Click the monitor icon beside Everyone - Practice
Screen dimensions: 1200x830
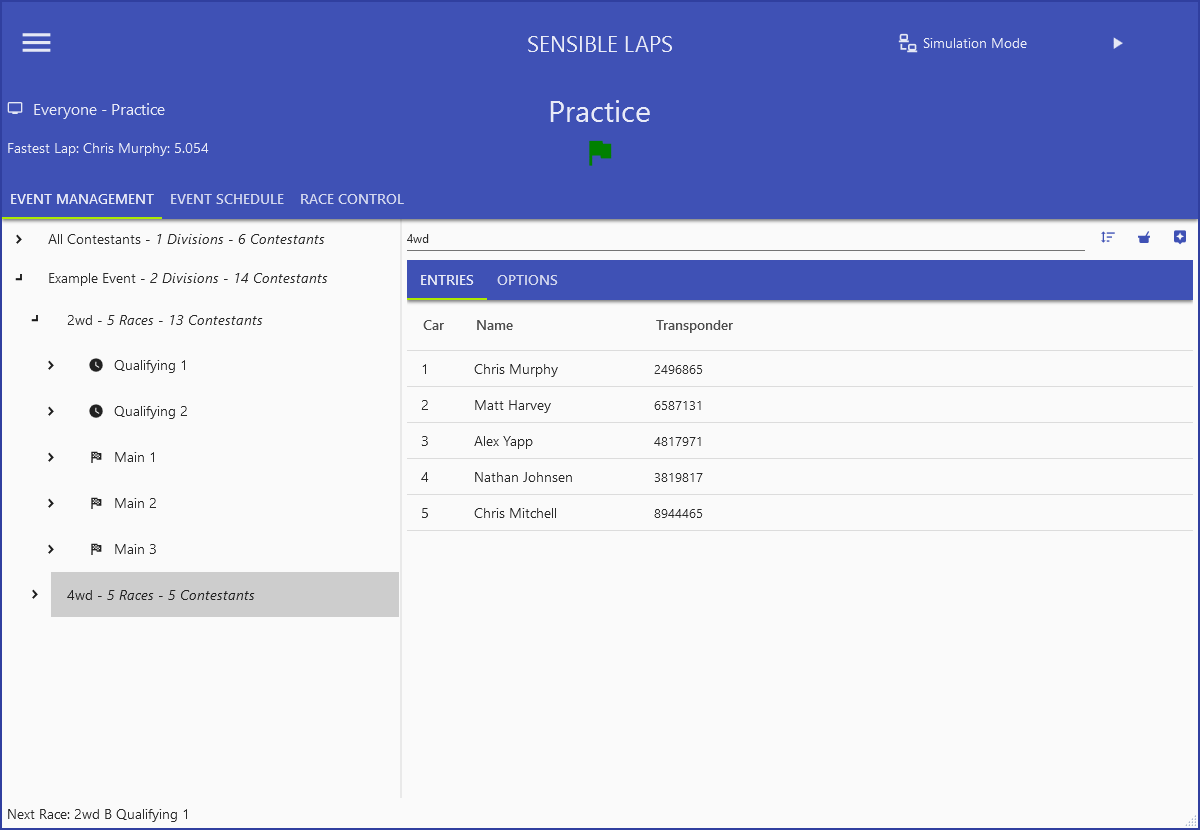tap(15, 109)
